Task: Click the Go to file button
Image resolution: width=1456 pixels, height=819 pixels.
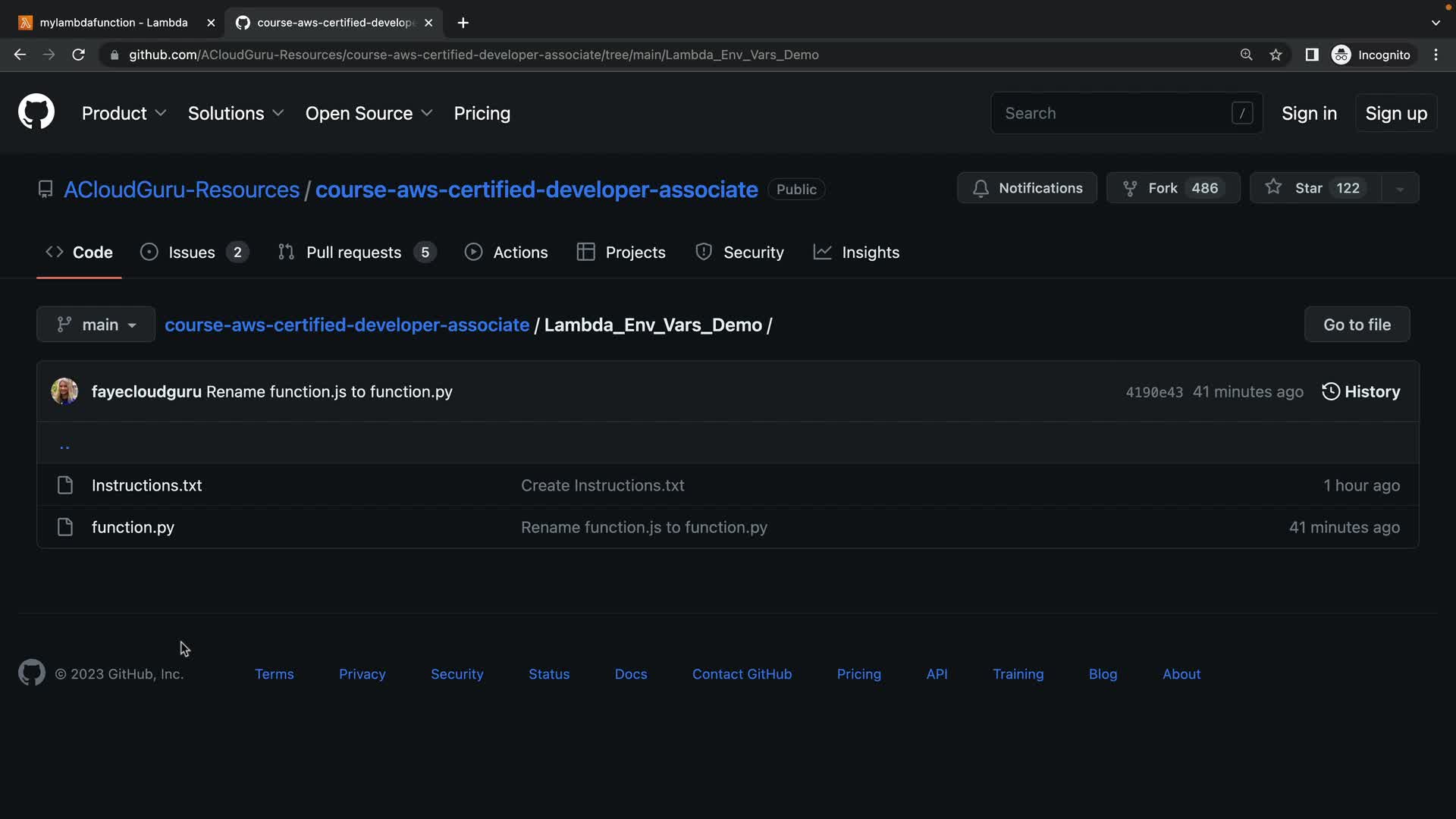Action: point(1357,325)
